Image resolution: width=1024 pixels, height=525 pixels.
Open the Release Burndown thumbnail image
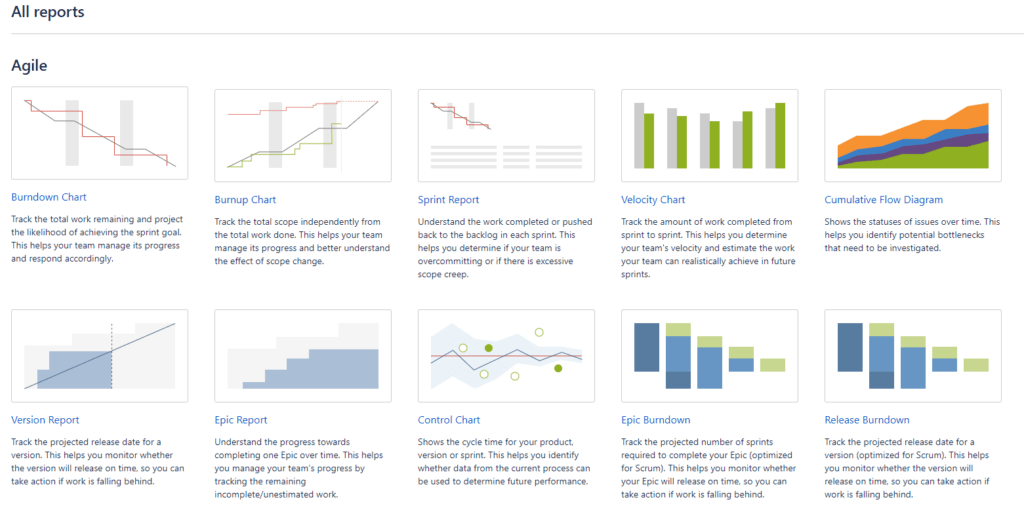pos(913,356)
